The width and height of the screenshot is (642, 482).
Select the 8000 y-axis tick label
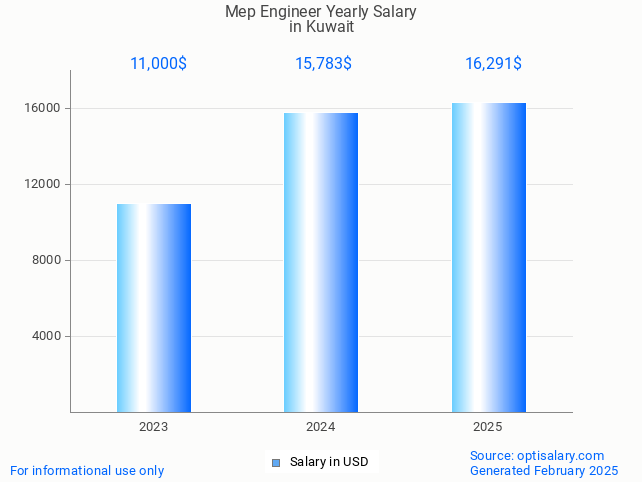47,260
